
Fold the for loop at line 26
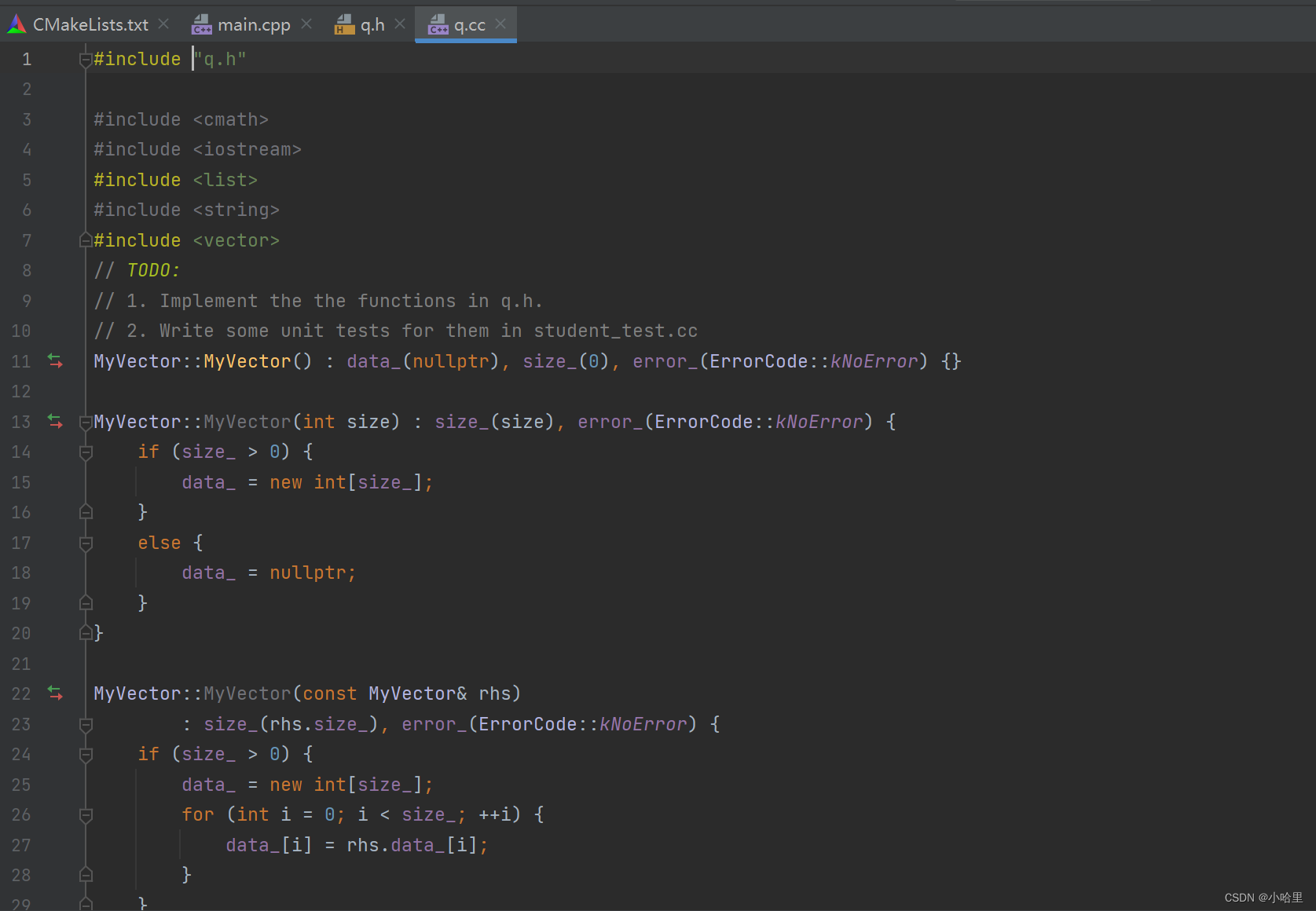click(86, 814)
